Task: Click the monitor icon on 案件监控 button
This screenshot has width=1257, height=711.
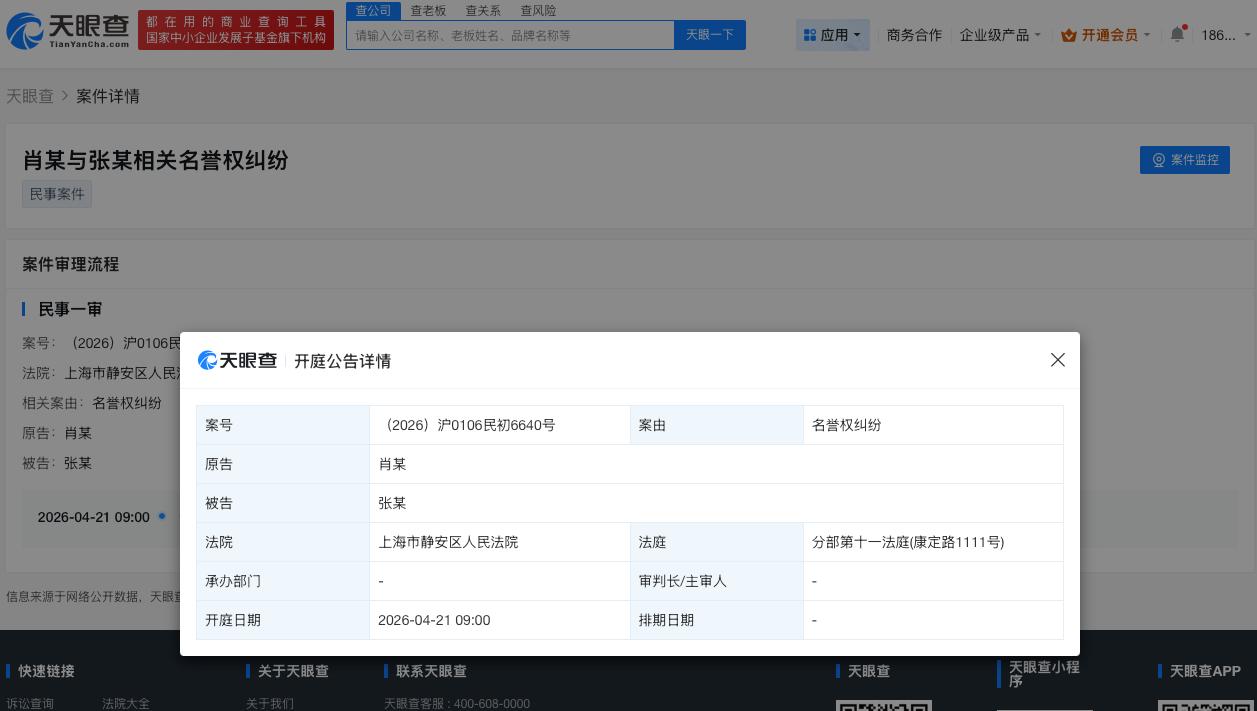Action: coord(1159,160)
